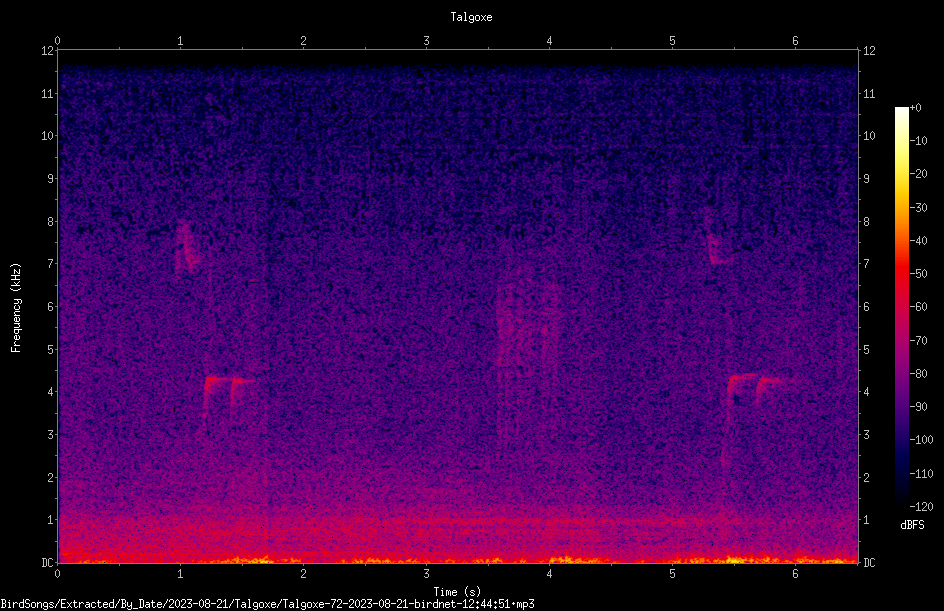Click the Frequency (kHz) axis label

coord(16,308)
